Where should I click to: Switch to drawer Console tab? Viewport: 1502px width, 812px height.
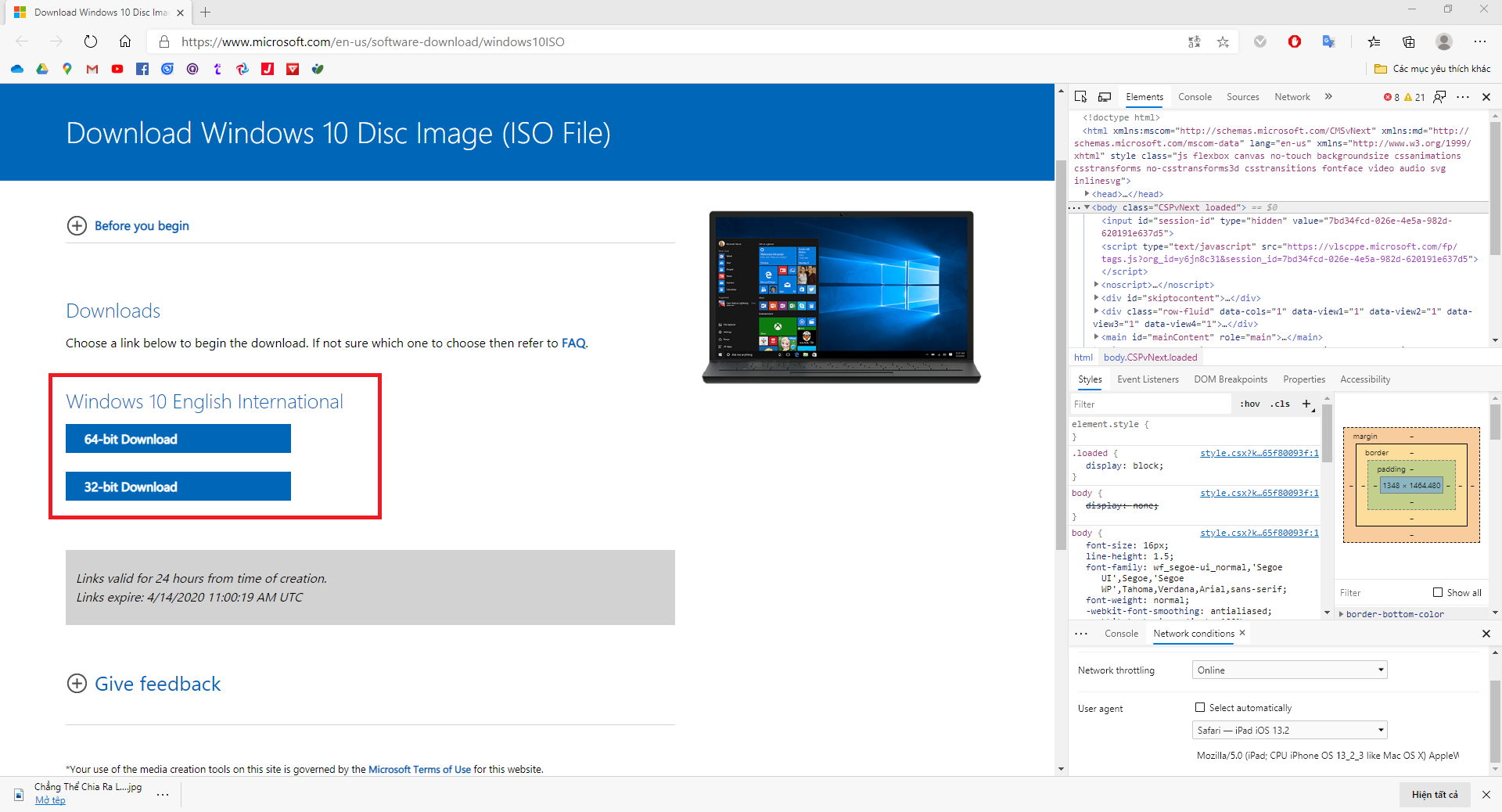pyautogui.click(x=1121, y=634)
